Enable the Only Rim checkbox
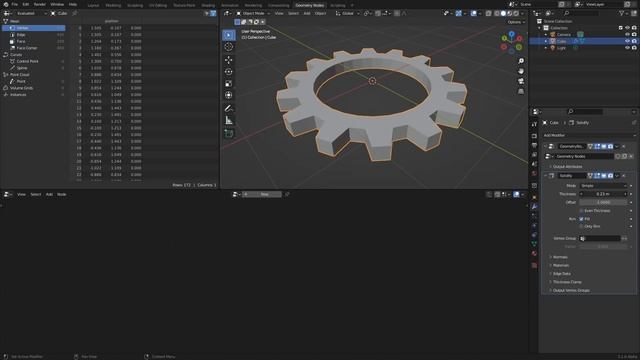Viewport: 640px width, 360px height. coord(581,226)
